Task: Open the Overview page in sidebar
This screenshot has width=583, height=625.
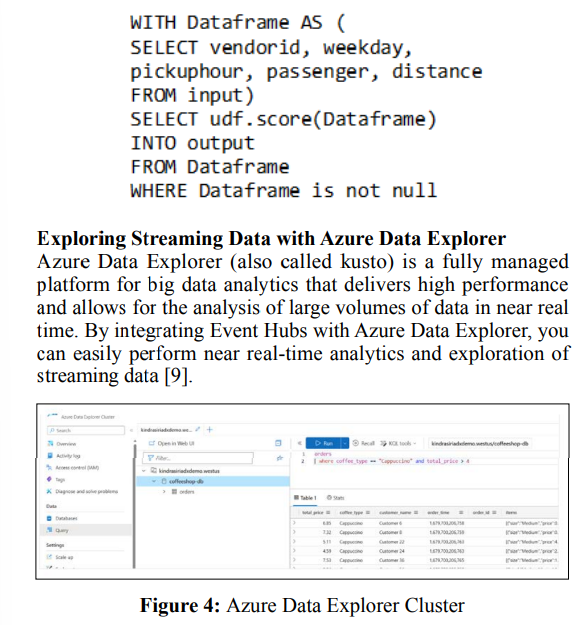Action: pos(66,444)
